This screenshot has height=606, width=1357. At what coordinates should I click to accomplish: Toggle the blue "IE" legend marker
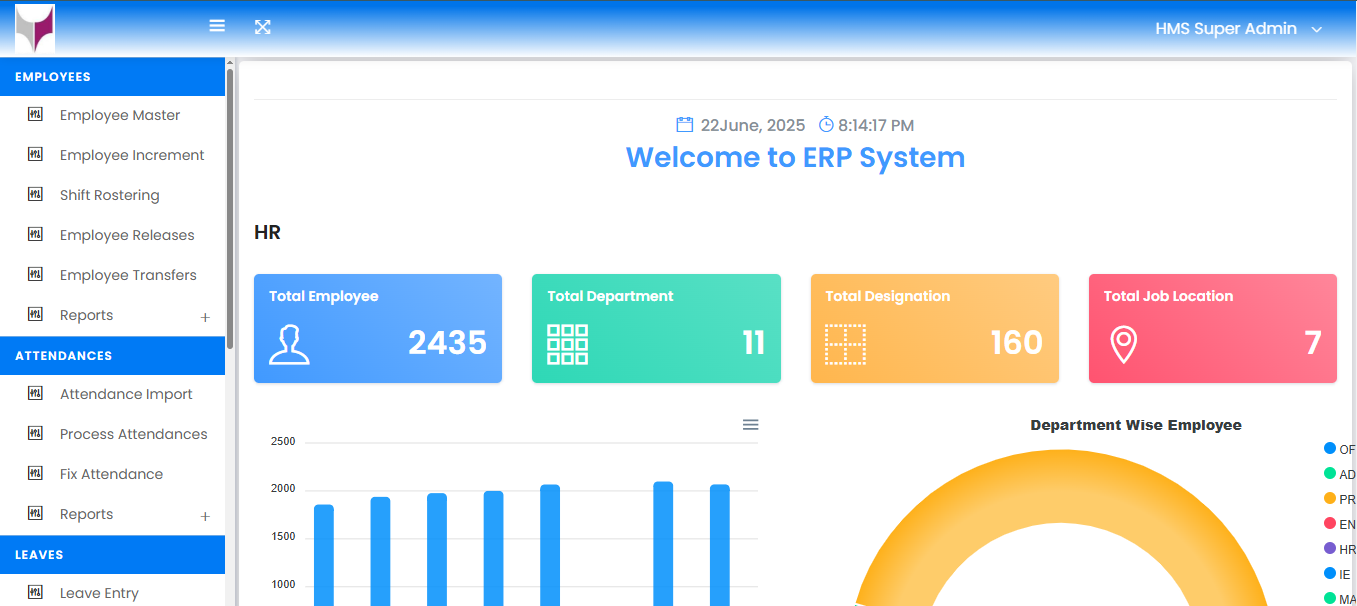click(1330, 573)
